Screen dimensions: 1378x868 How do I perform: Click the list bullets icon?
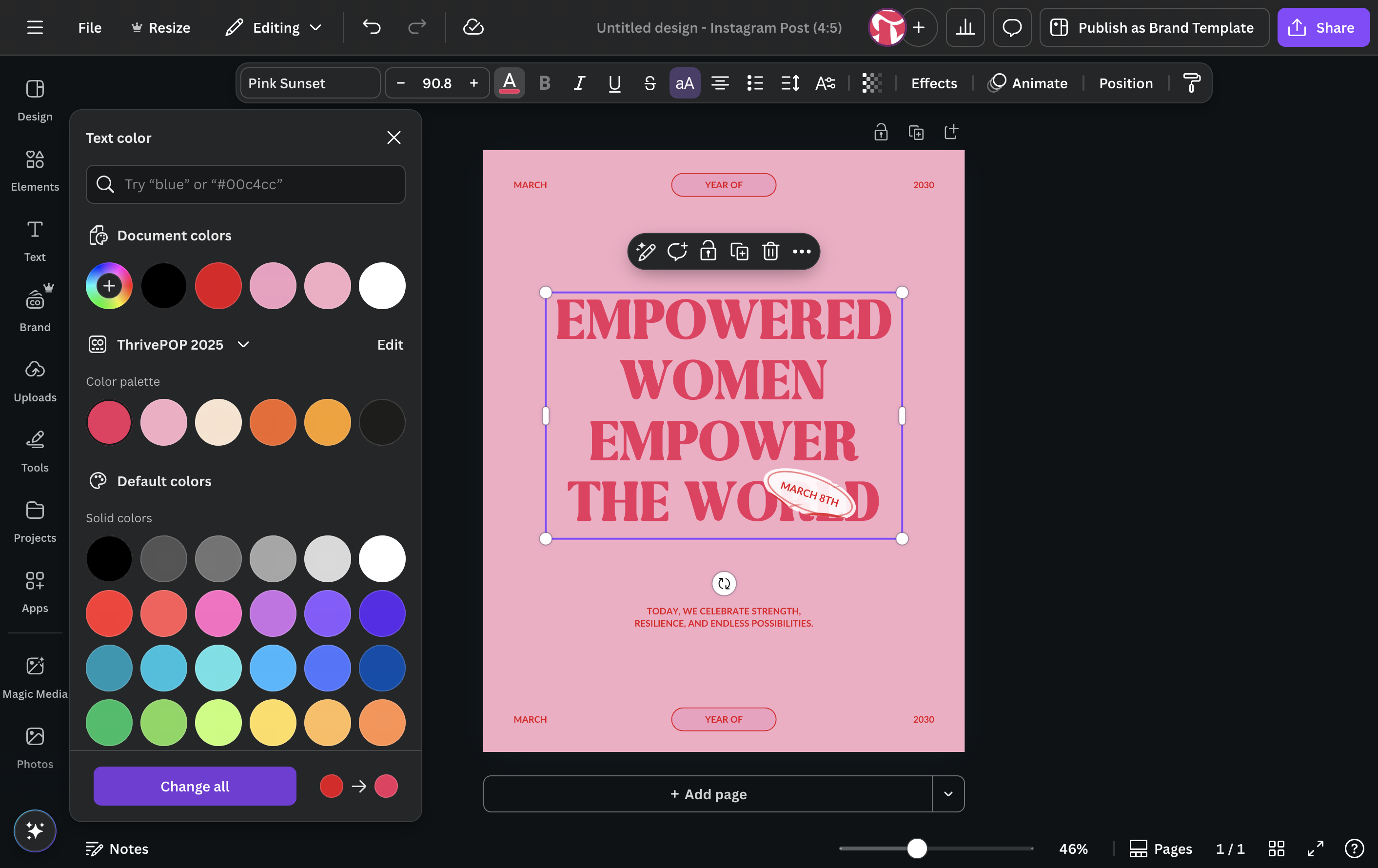755,83
